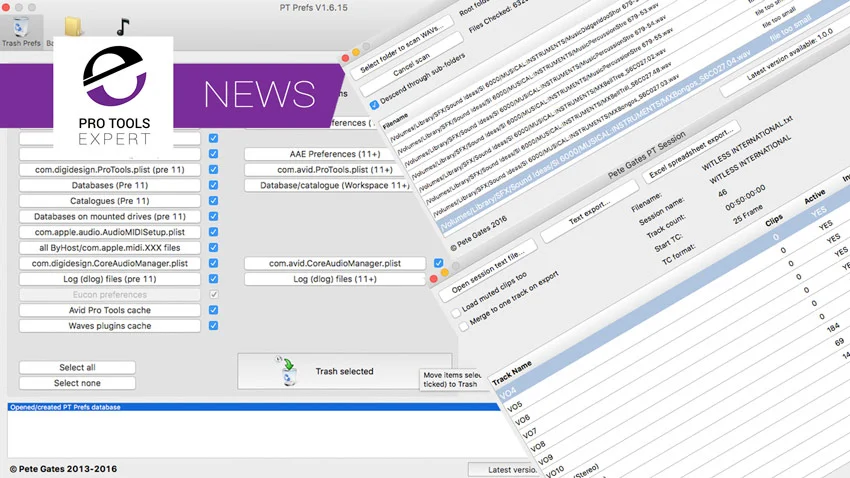Toggle Descend through sub-folders checkbox
Viewport: 850px width, 478px height.
pyautogui.click(x=374, y=105)
